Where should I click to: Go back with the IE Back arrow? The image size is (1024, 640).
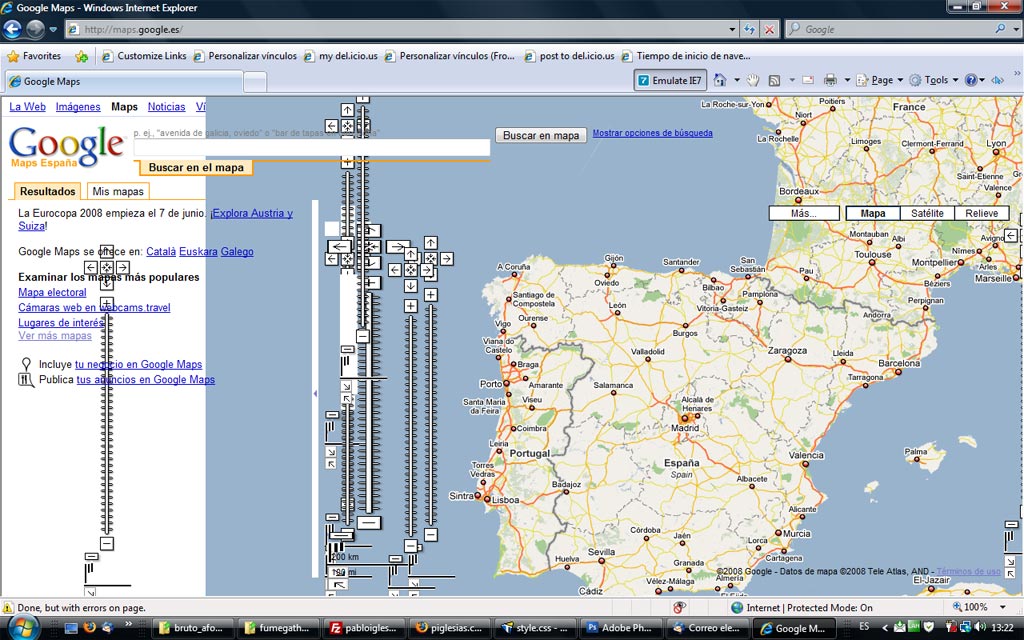click(x=12, y=29)
